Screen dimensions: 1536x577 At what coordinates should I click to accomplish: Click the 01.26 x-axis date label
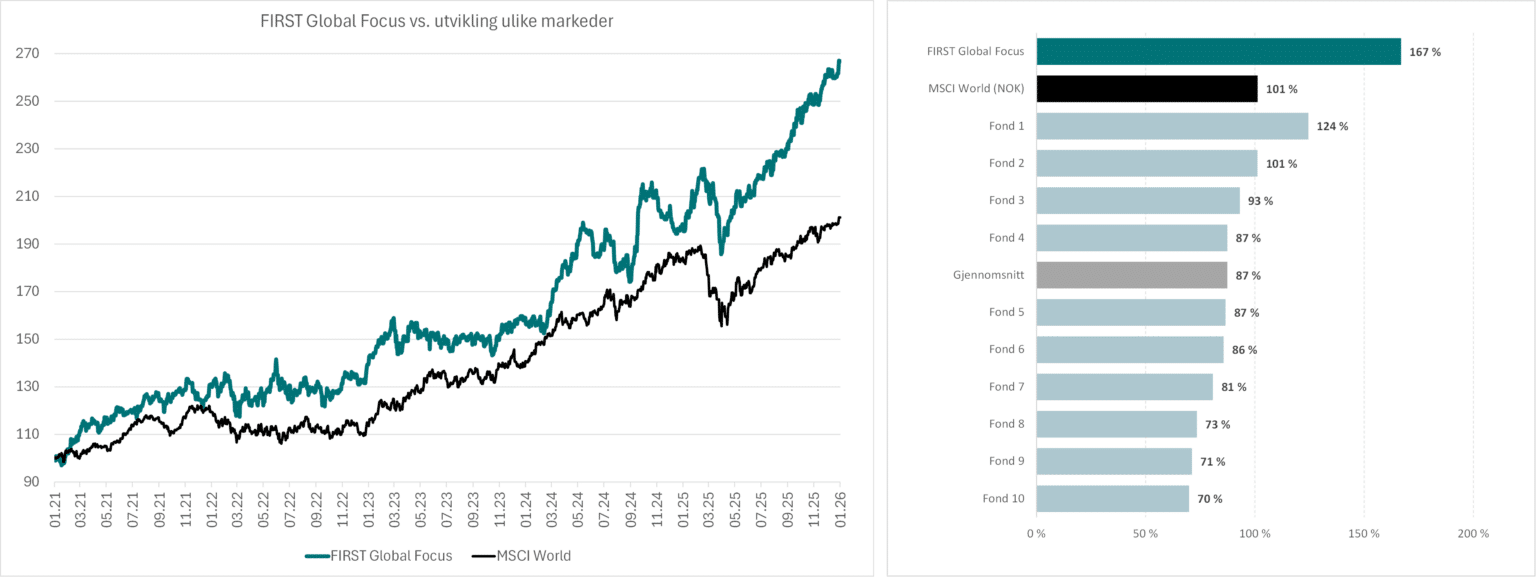(x=838, y=507)
